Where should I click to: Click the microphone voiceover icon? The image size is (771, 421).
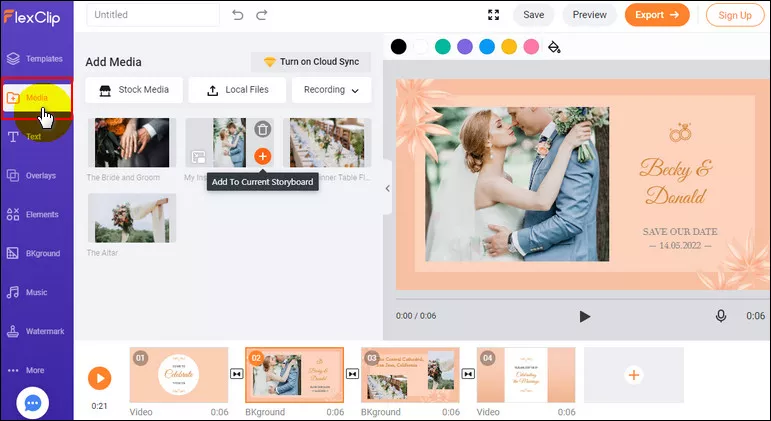coord(721,316)
